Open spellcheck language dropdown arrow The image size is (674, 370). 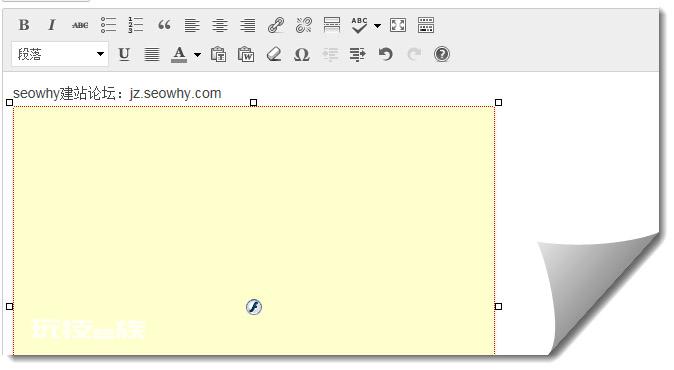click(377, 26)
